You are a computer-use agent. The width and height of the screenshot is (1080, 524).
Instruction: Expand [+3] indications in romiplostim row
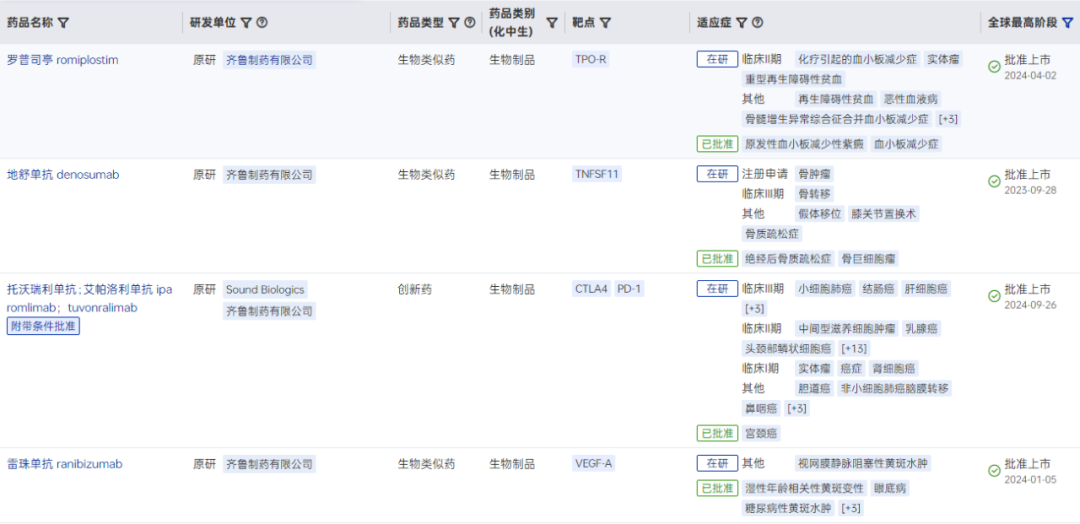click(948, 119)
